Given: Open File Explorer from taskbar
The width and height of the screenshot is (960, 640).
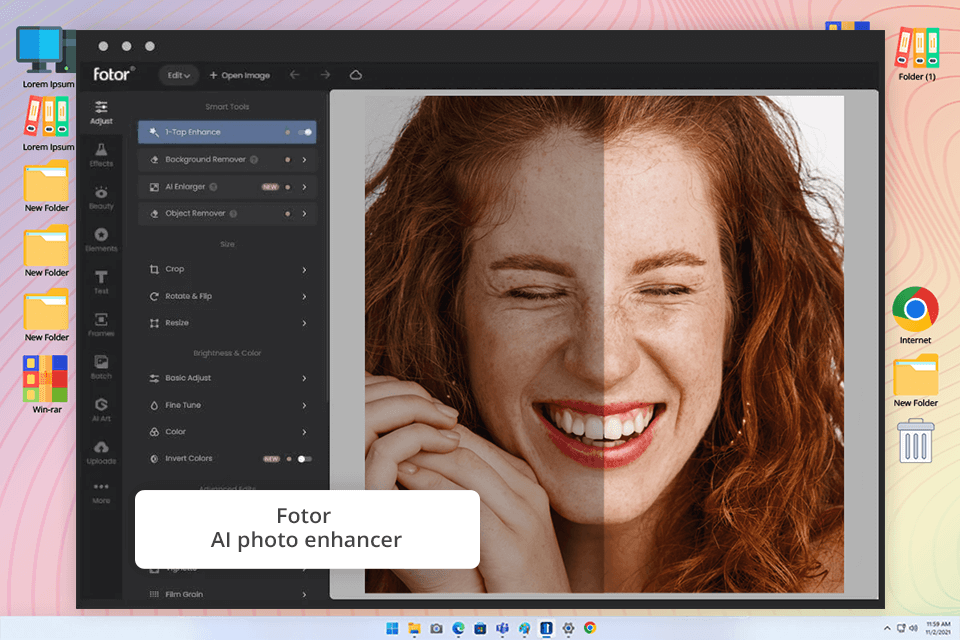Looking at the screenshot, I should pyautogui.click(x=414, y=628).
